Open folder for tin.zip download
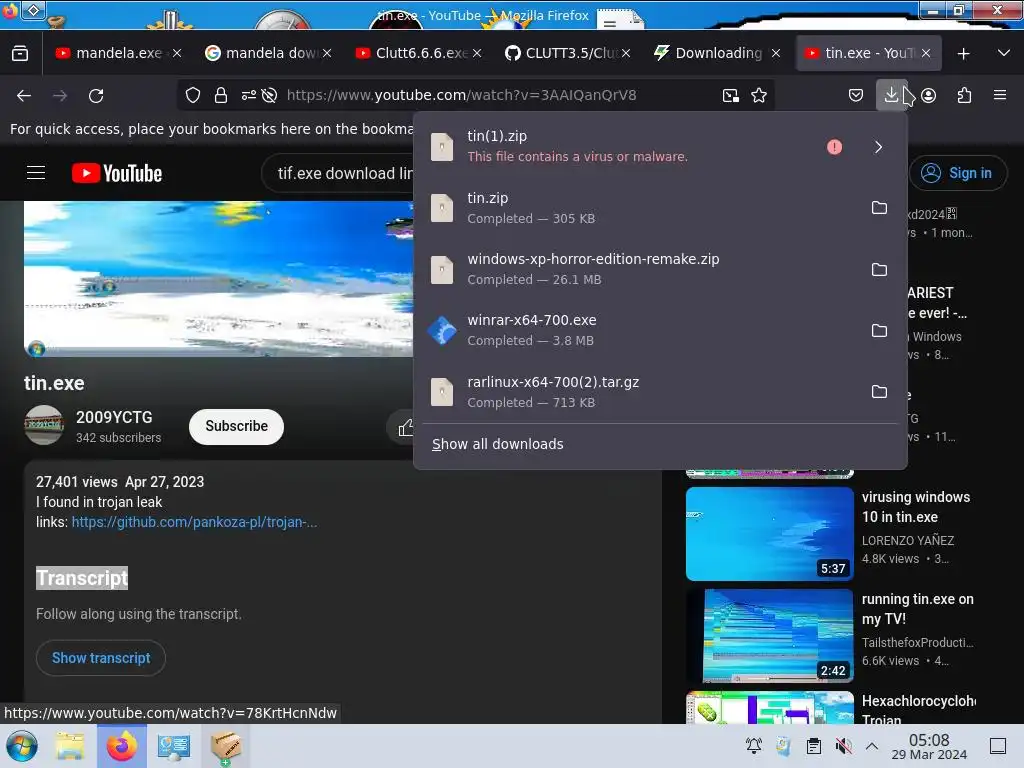 [x=879, y=208]
